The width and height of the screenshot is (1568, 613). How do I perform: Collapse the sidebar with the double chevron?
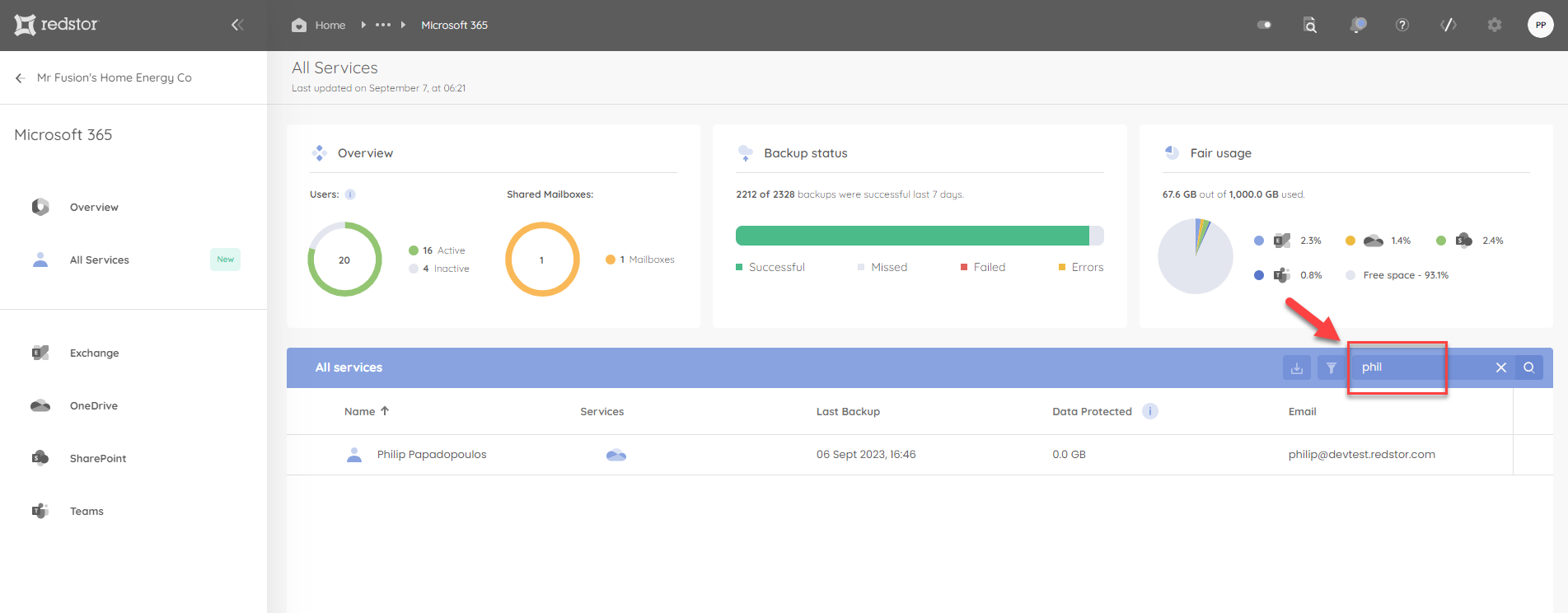237,25
